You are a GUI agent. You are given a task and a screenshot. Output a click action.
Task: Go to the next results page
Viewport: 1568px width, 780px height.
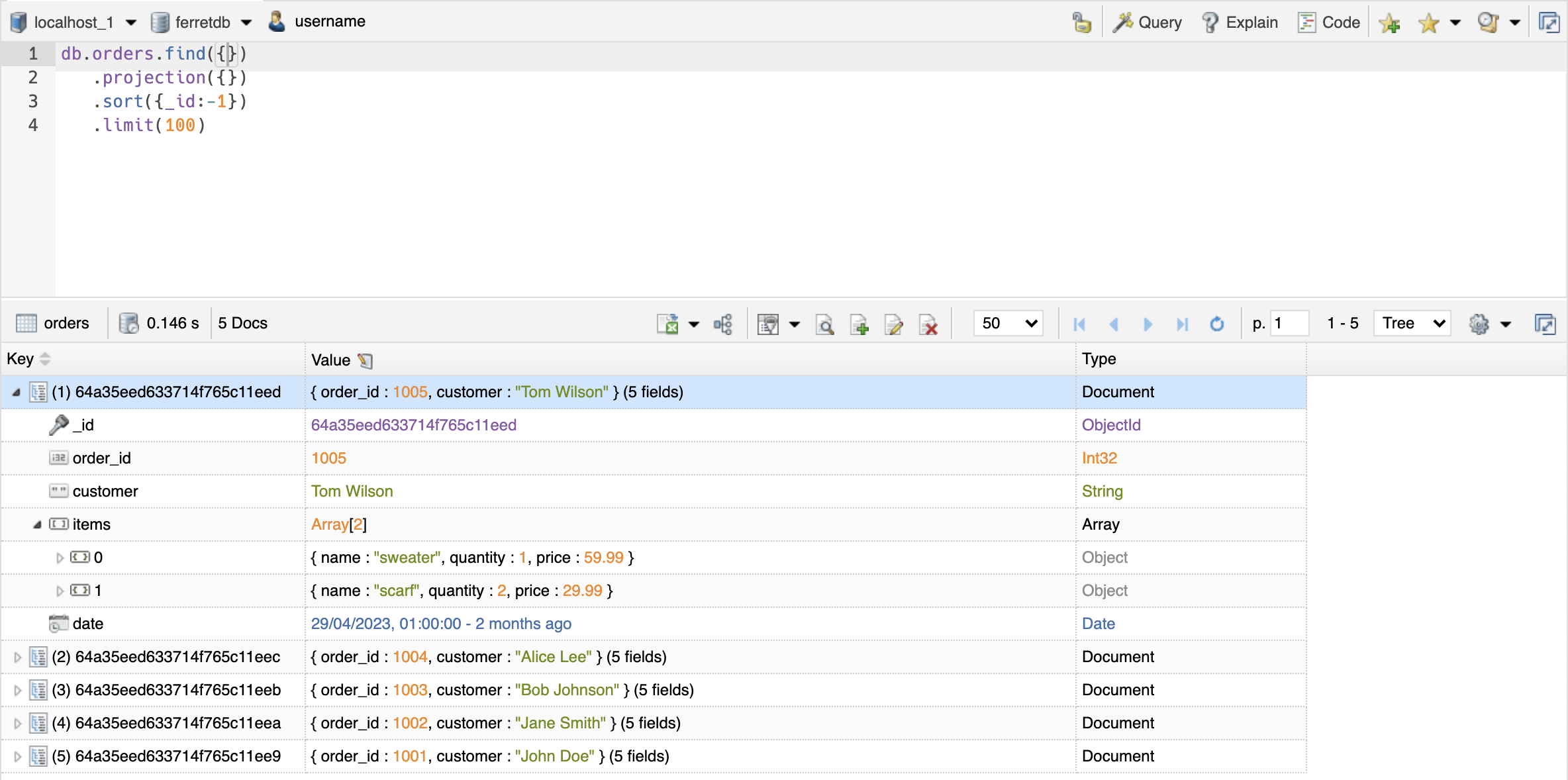click(x=1148, y=324)
